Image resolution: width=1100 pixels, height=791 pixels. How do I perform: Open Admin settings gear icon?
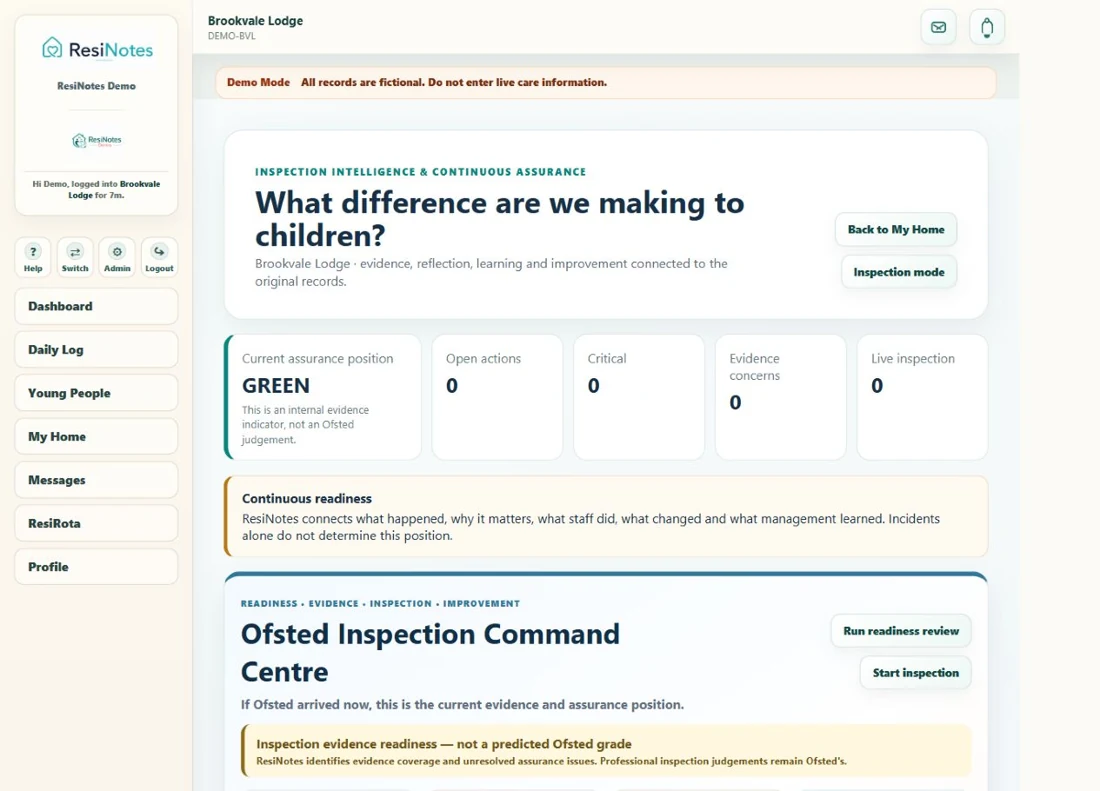click(117, 257)
